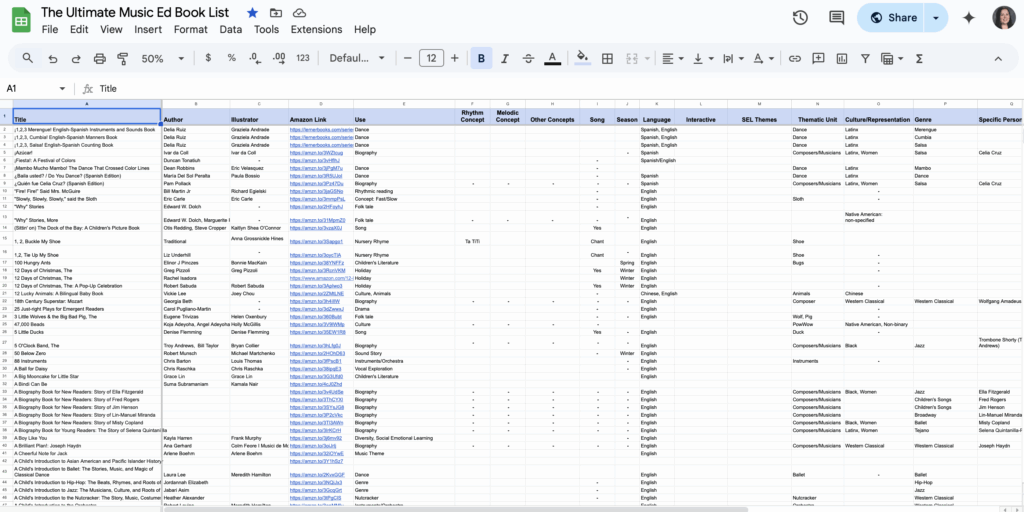The width and height of the screenshot is (1024, 512).
Task: Open the Share options dropdown arrow
Action: tap(935, 18)
